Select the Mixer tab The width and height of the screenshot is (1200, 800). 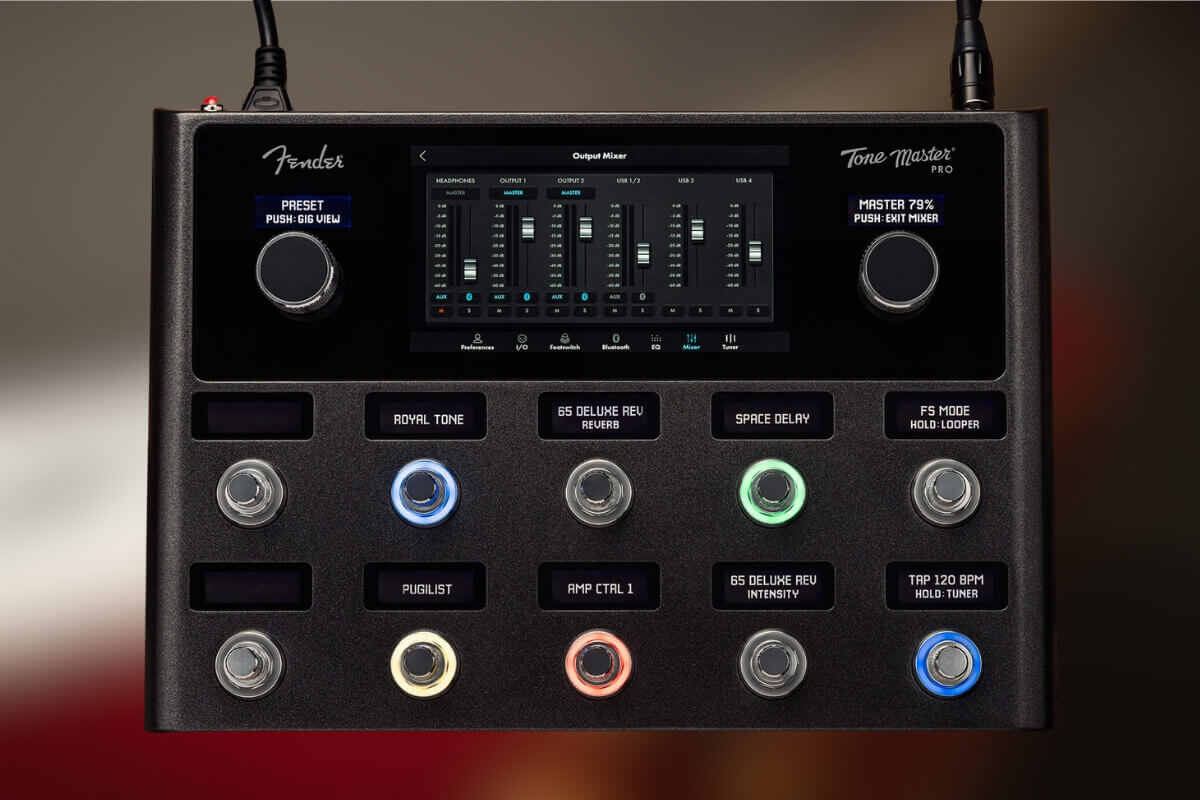click(691, 342)
